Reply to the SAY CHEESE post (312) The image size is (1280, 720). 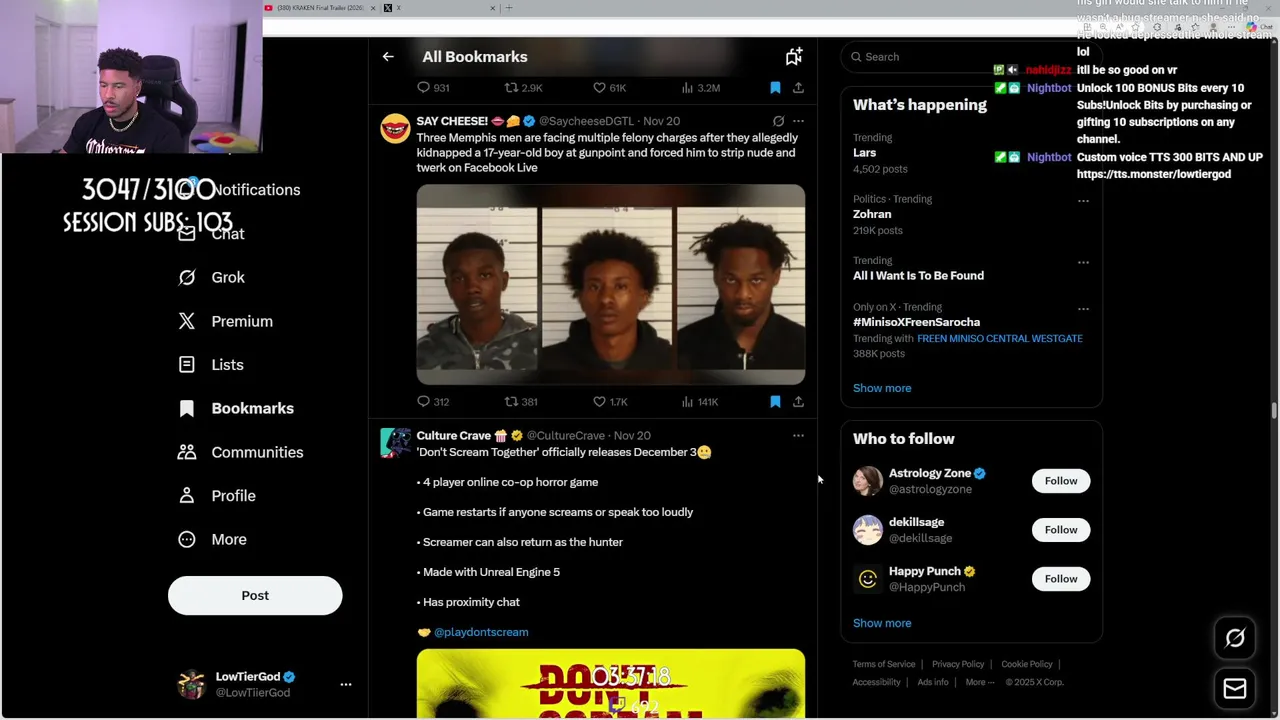coord(433,402)
